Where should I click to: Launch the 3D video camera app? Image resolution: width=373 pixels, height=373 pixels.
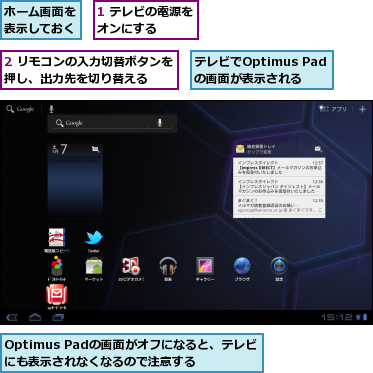(131, 269)
